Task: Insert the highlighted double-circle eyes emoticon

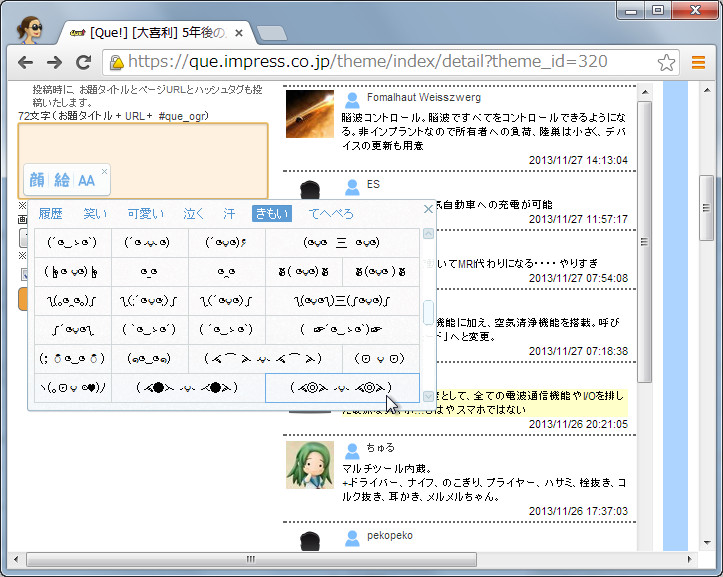Action: coord(342,387)
